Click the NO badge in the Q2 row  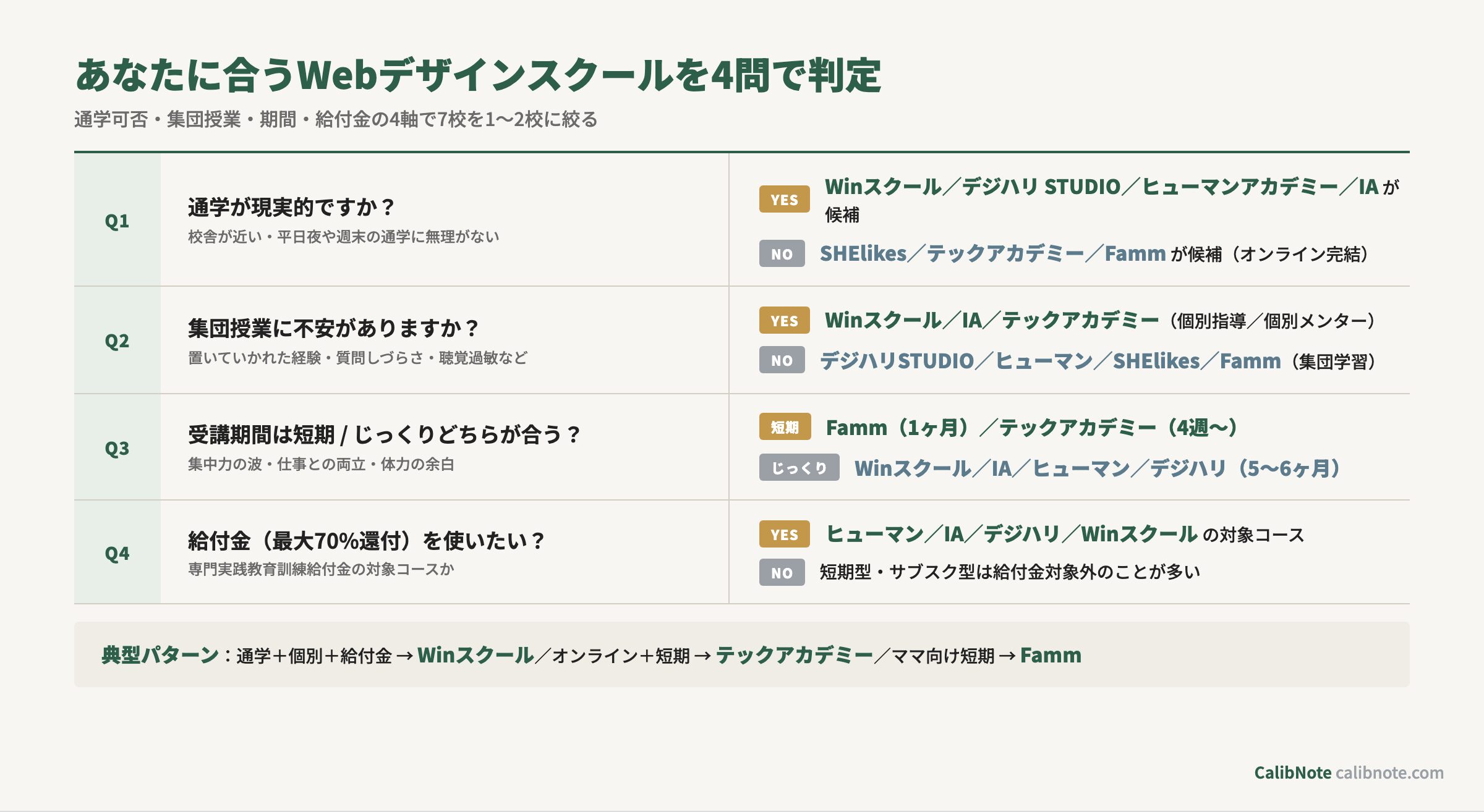click(x=782, y=360)
